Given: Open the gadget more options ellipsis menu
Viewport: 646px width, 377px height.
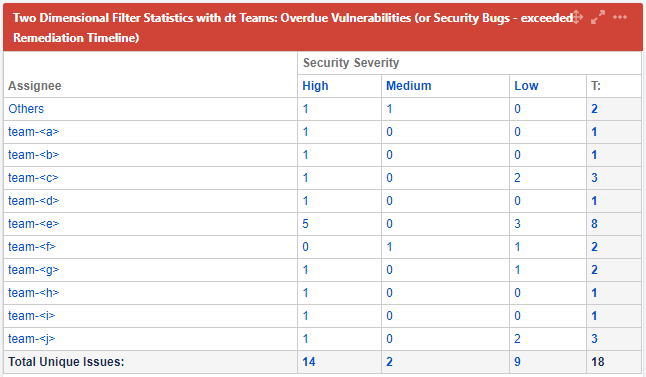Looking at the screenshot, I should (620, 17).
